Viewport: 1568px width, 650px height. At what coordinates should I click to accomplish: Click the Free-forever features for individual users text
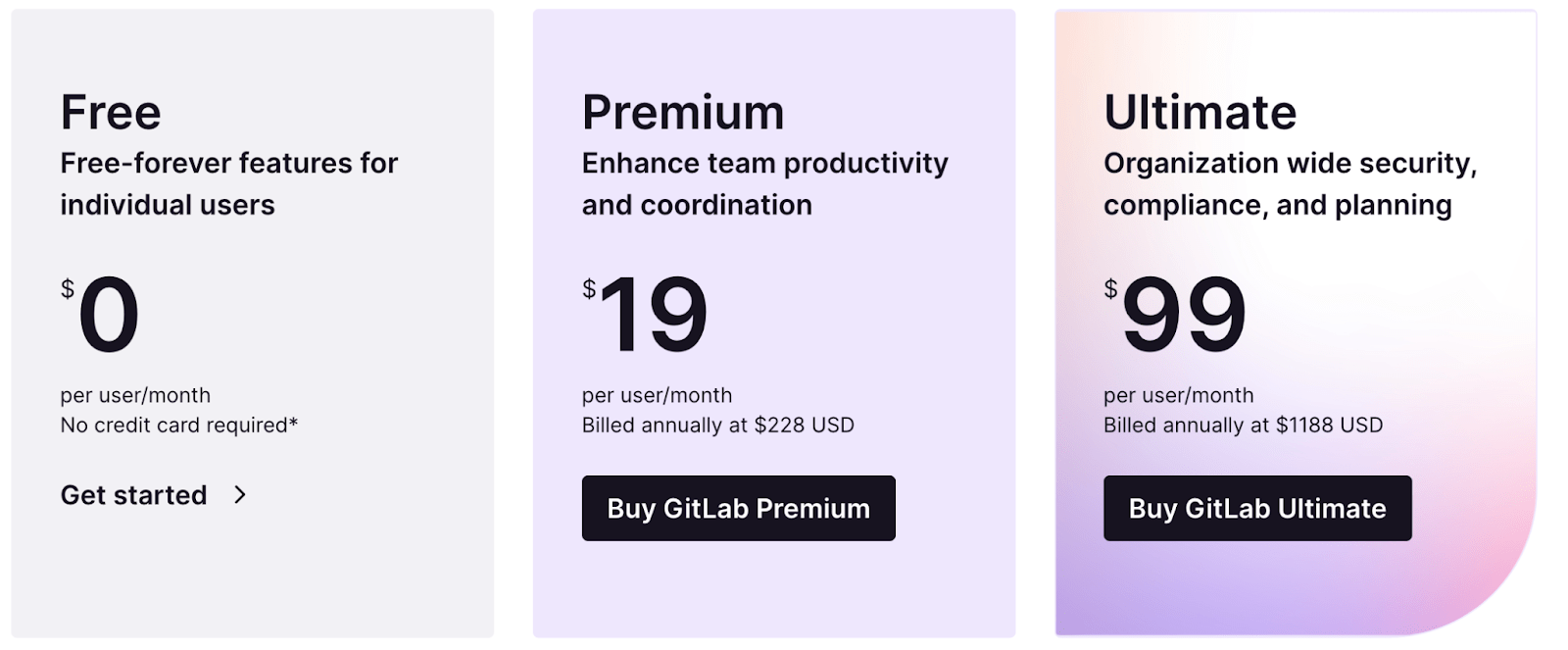[229, 183]
